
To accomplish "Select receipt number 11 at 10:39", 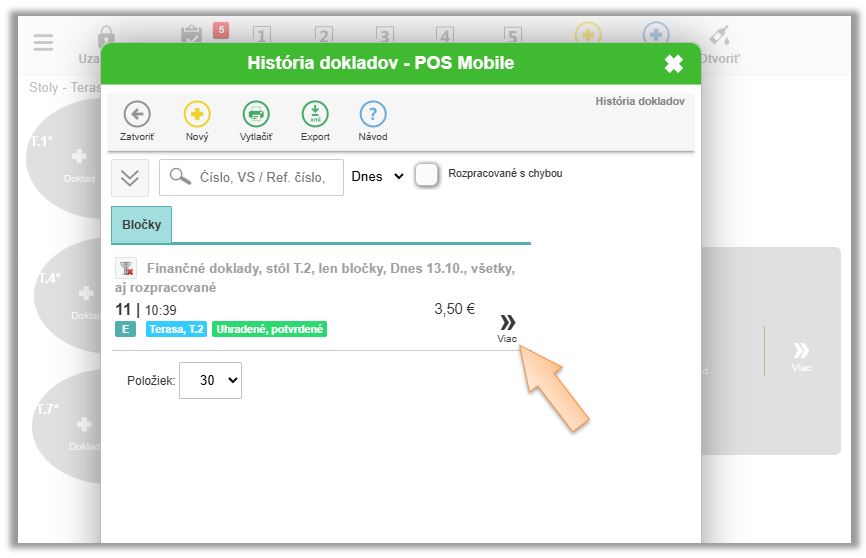I will (x=145, y=310).
